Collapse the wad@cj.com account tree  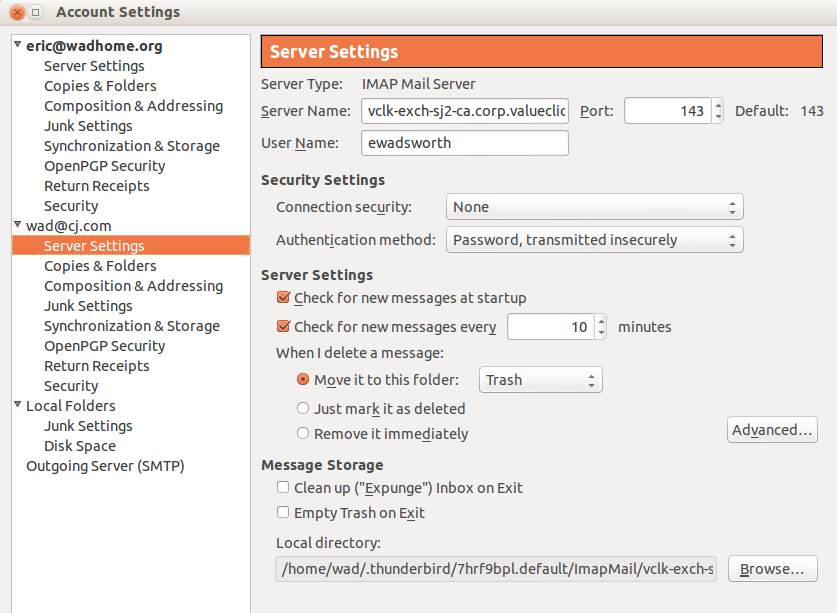[18, 226]
